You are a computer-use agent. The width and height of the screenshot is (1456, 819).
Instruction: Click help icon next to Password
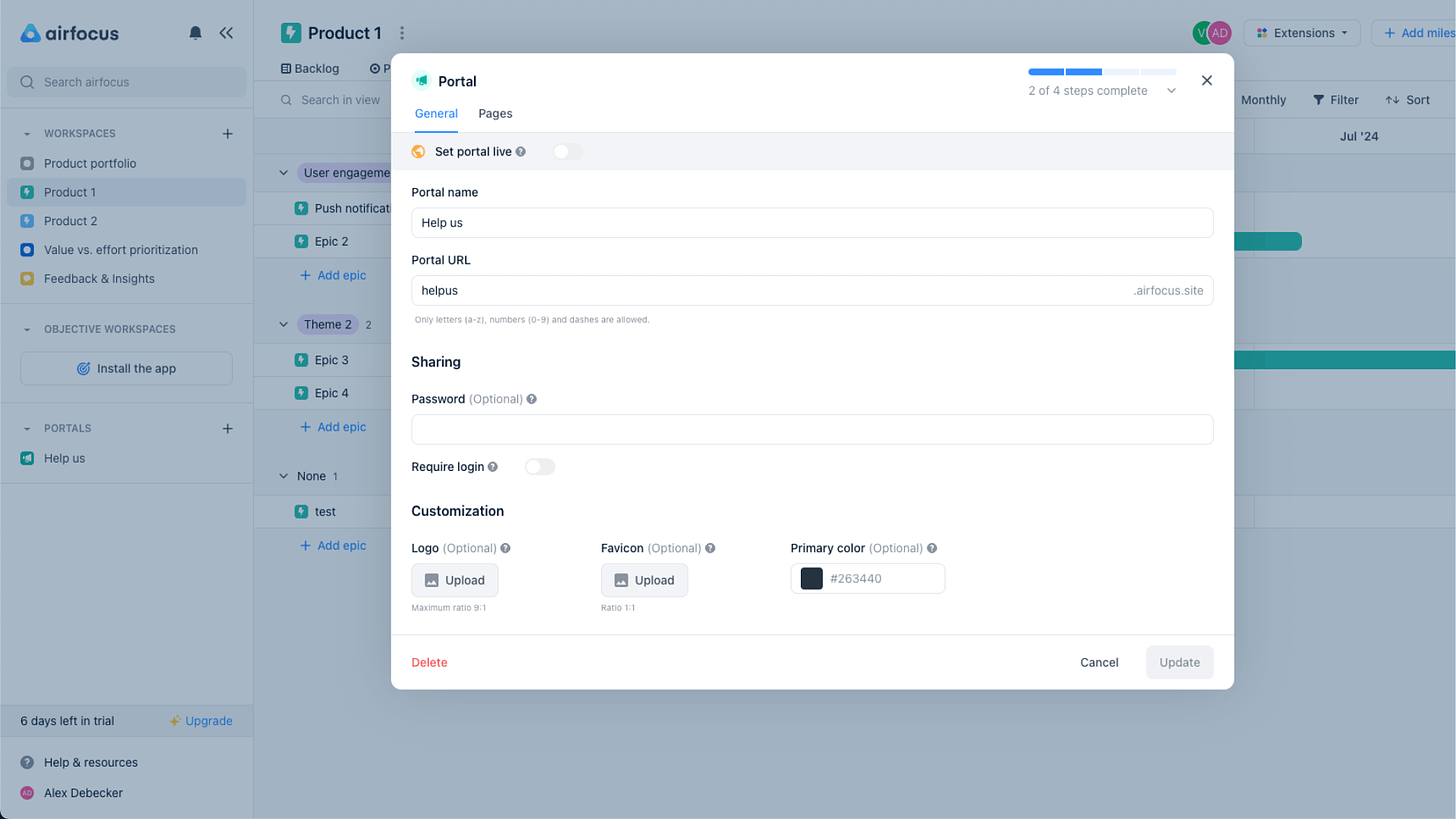(x=531, y=399)
